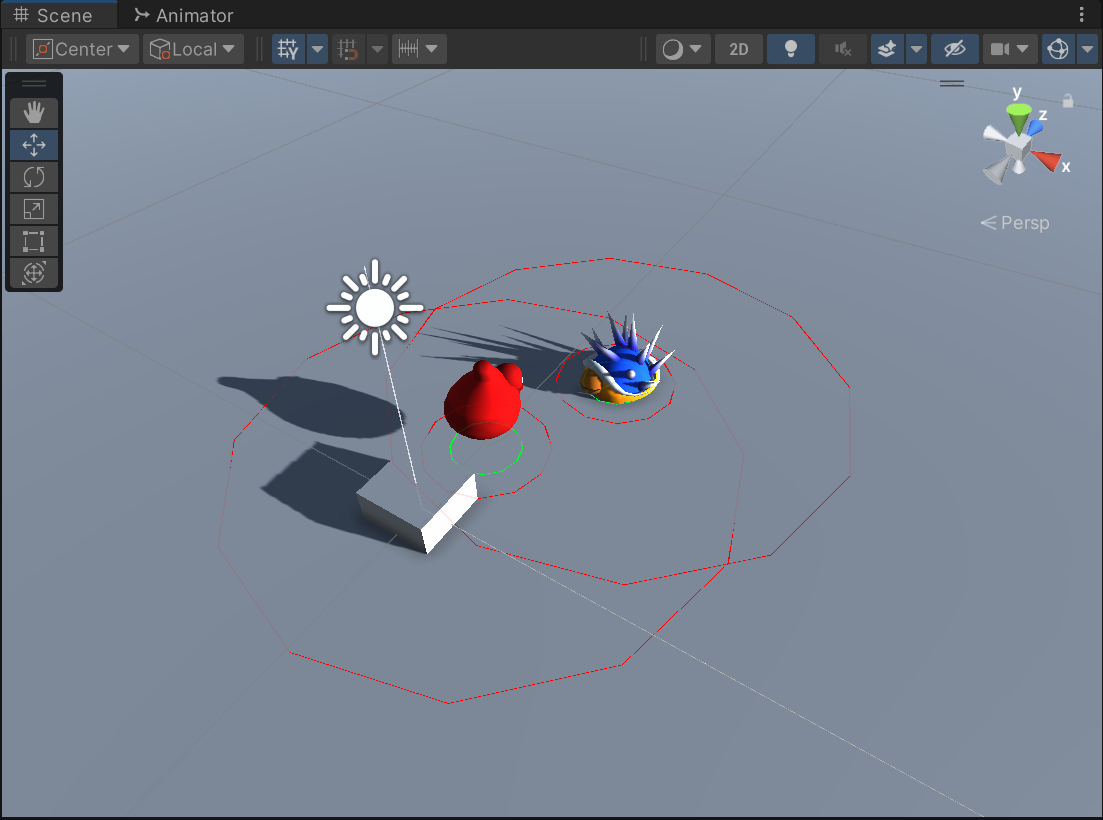Screen dimensions: 1103x820
Task: Select the Scale tool
Action: [x=34, y=209]
